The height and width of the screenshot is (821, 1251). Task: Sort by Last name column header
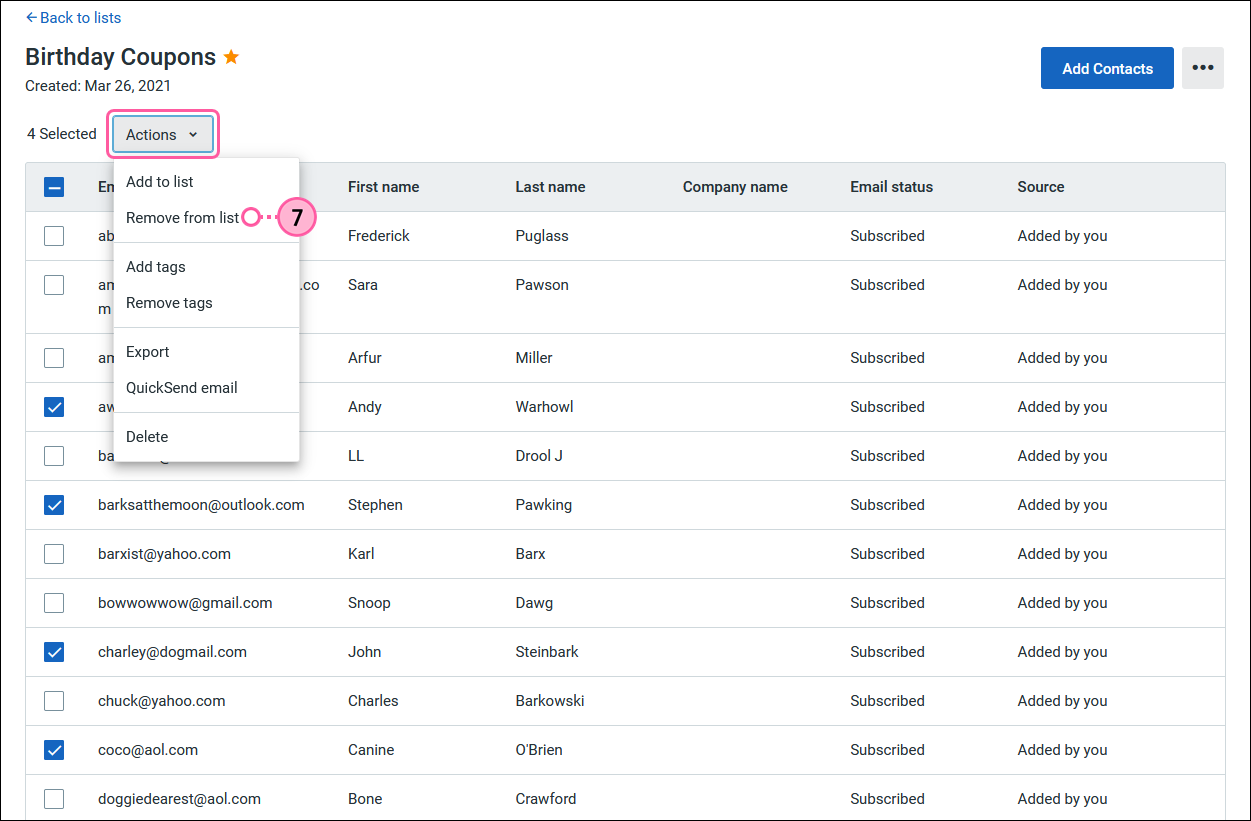[550, 187]
